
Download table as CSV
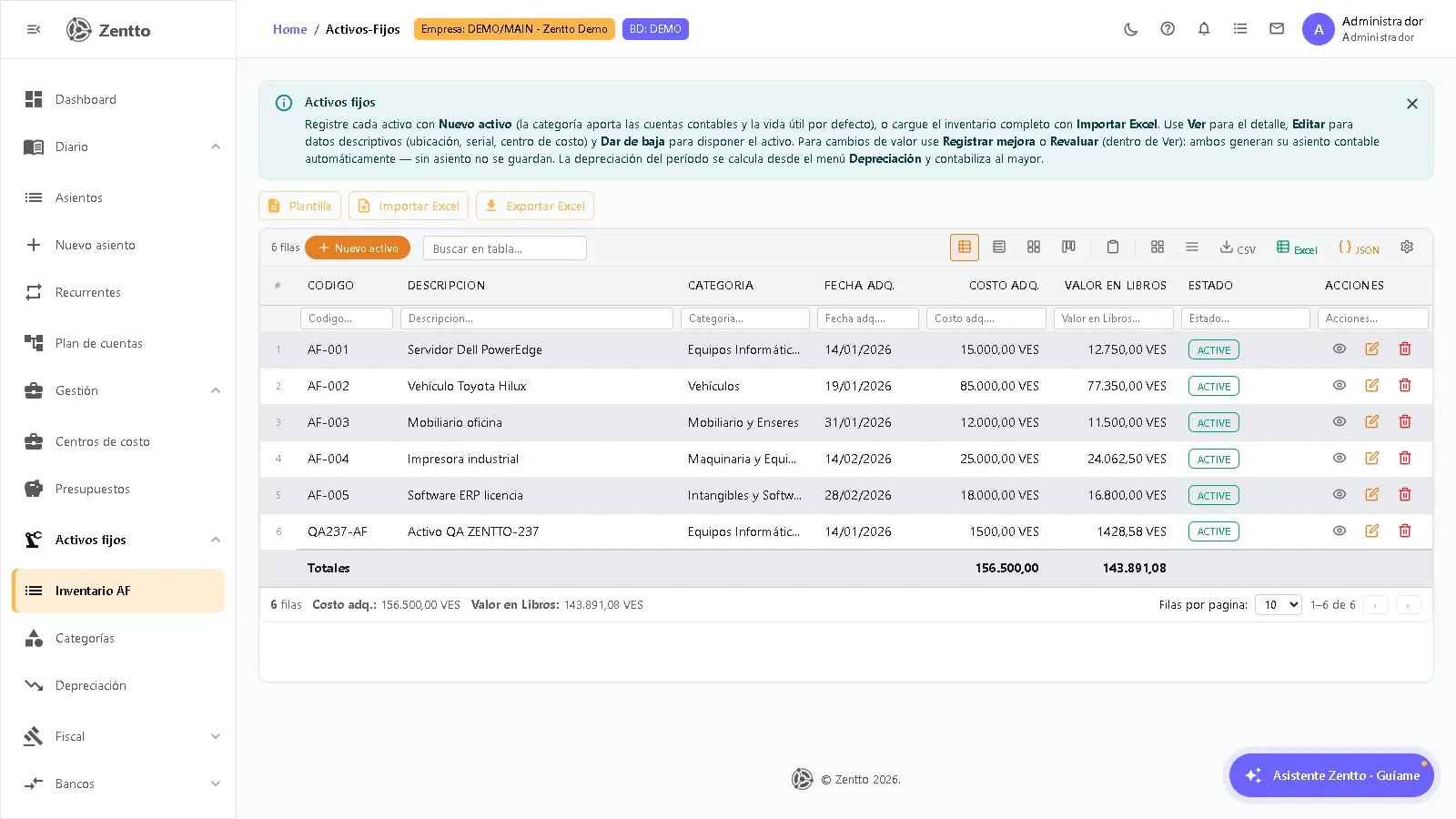1238,248
